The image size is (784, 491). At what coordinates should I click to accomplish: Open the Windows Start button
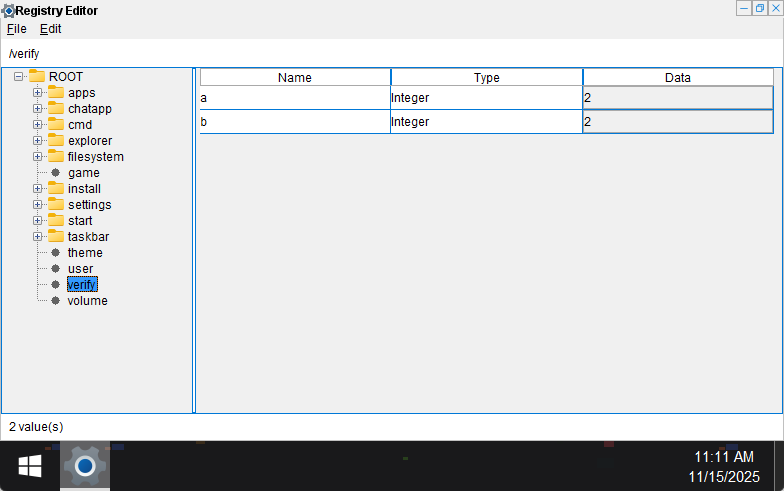click(29, 466)
